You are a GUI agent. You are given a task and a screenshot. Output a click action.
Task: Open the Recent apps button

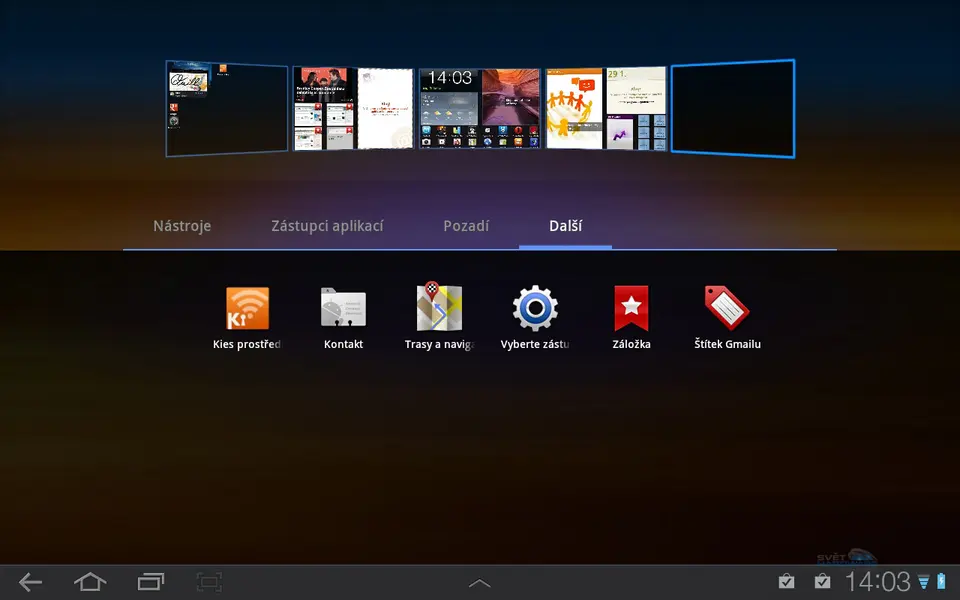point(150,581)
